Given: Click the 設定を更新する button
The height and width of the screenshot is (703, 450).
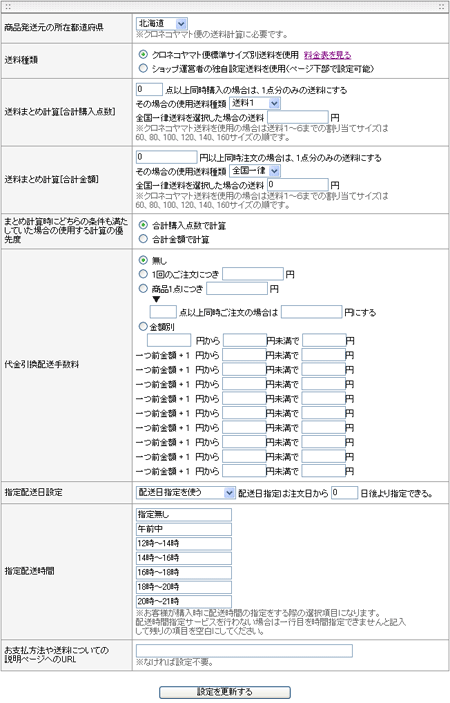Looking at the screenshot, I should point(225,692).
